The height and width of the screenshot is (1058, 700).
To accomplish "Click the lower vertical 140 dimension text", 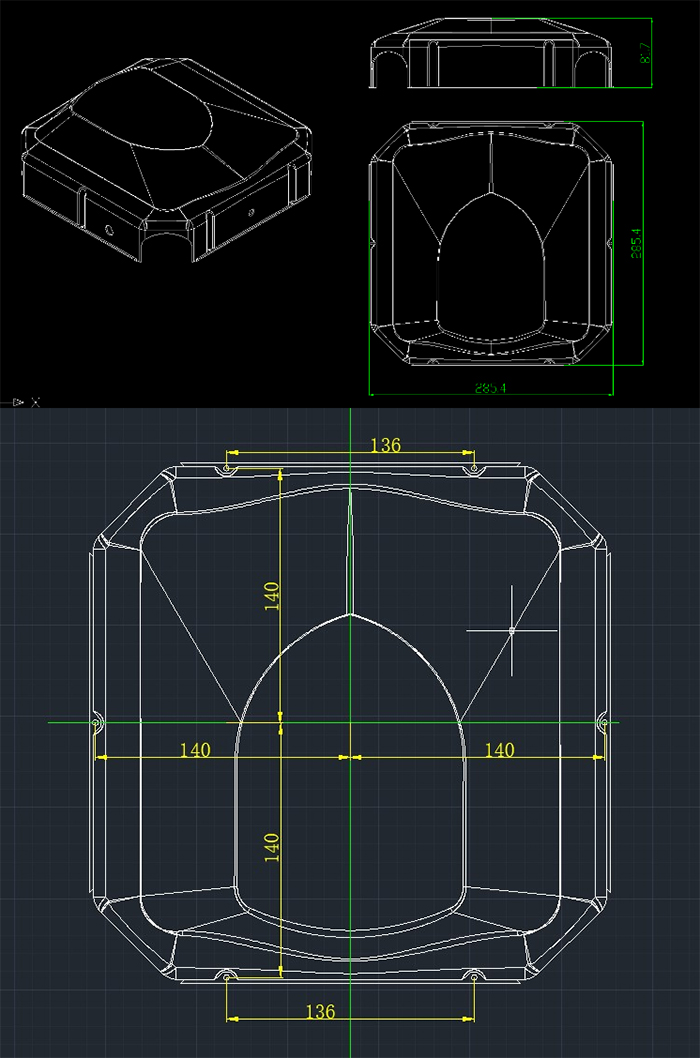I will point(272,847).
